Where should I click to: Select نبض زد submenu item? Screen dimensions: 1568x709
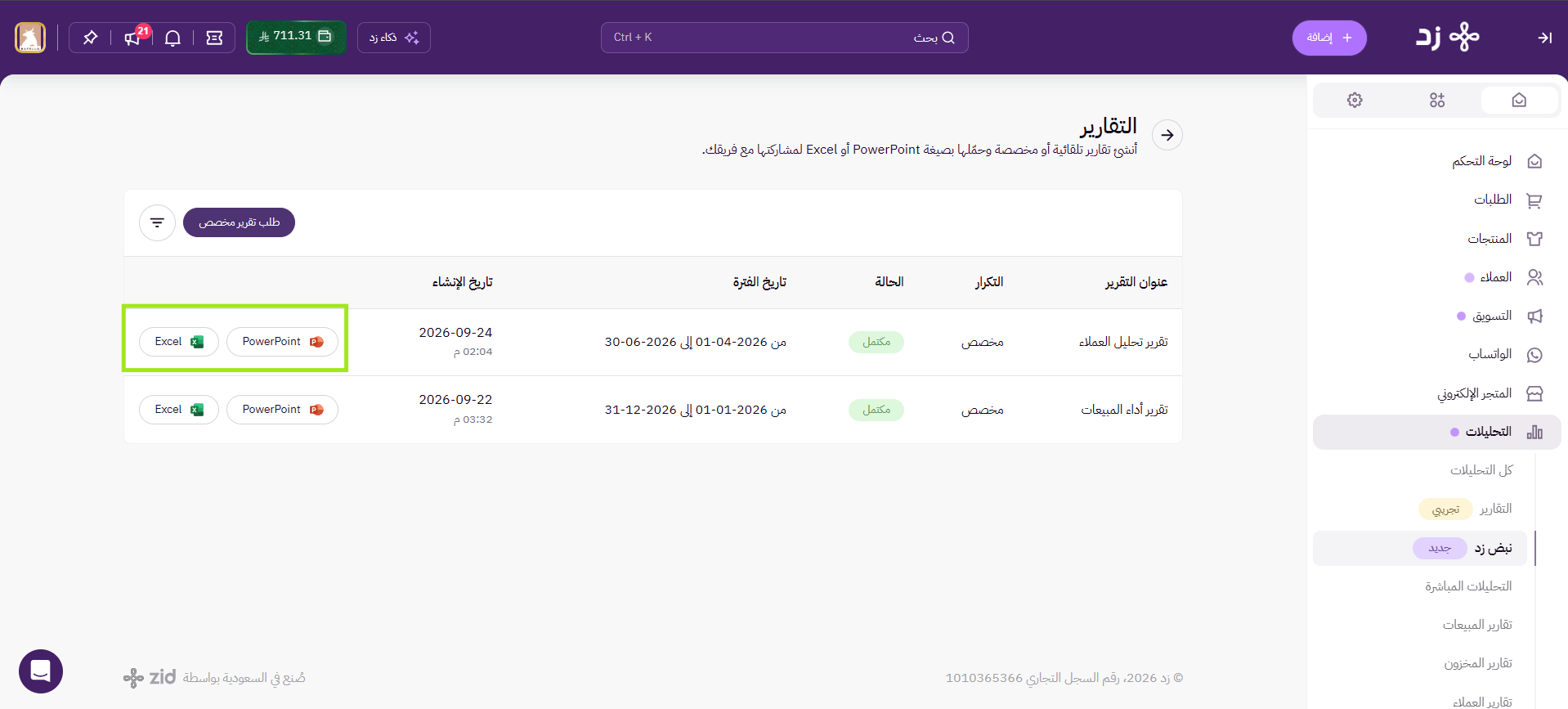1420,548
